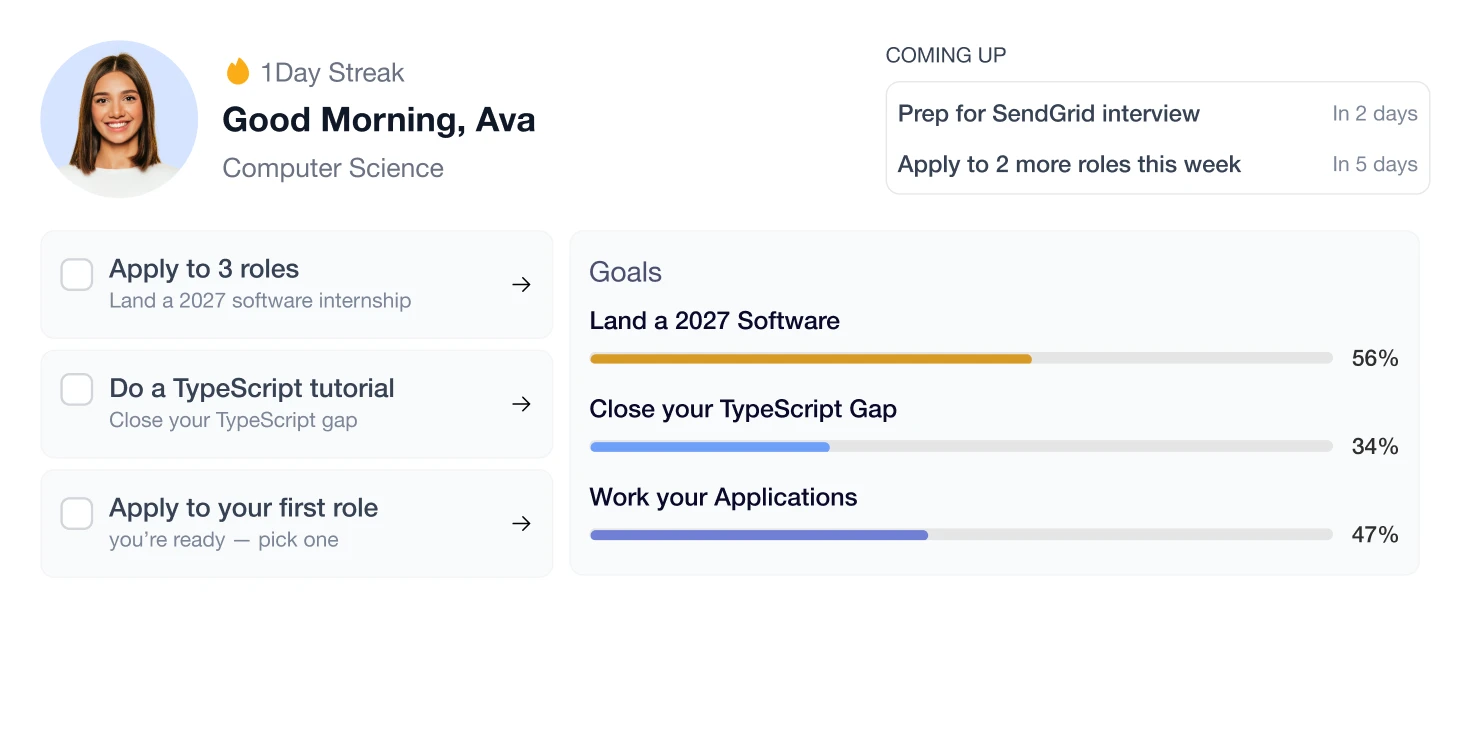The image size is (1471, 749).
Task: Open arrow beside Apply to your first role
Action: [521, 524]
